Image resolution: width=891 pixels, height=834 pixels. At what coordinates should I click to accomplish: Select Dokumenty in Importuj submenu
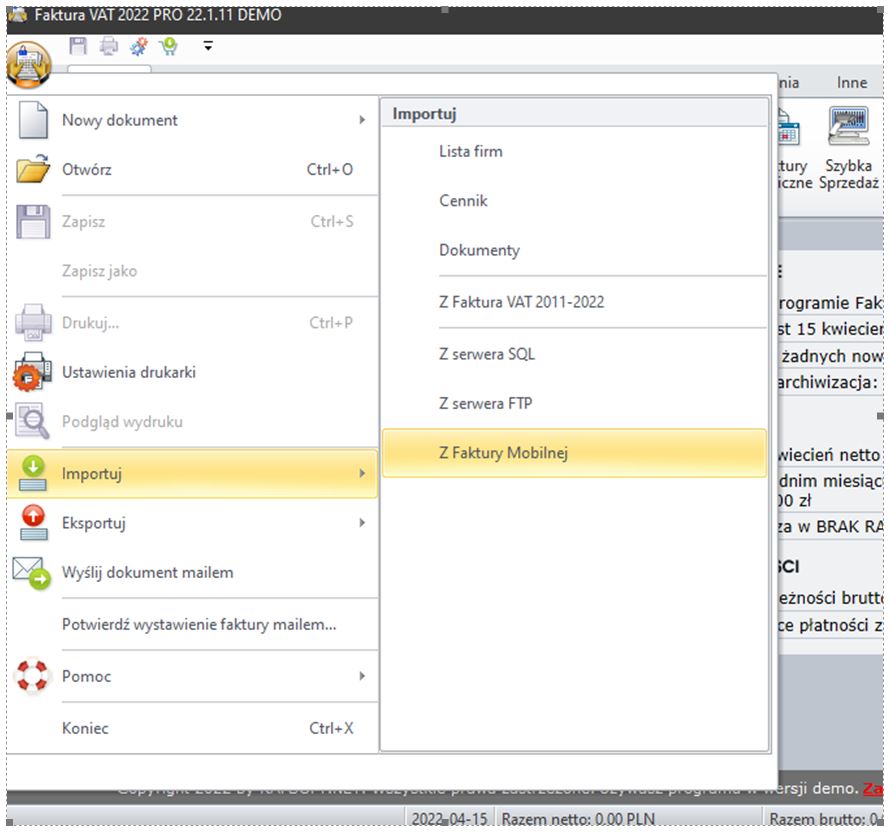coord(574,251)
